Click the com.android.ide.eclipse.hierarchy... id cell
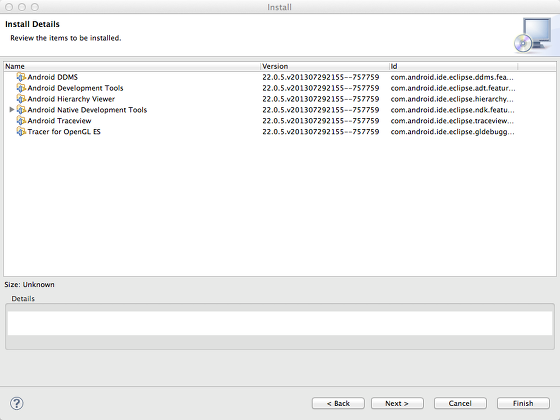 [x=452, y=99]
